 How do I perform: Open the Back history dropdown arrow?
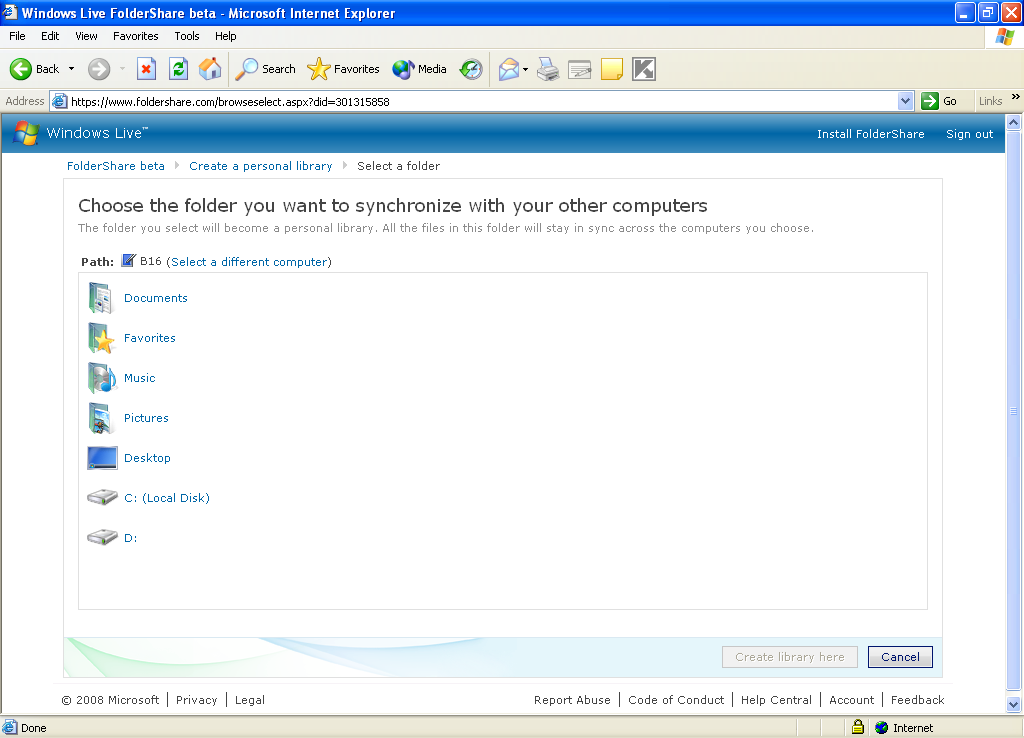click(71, 69)
